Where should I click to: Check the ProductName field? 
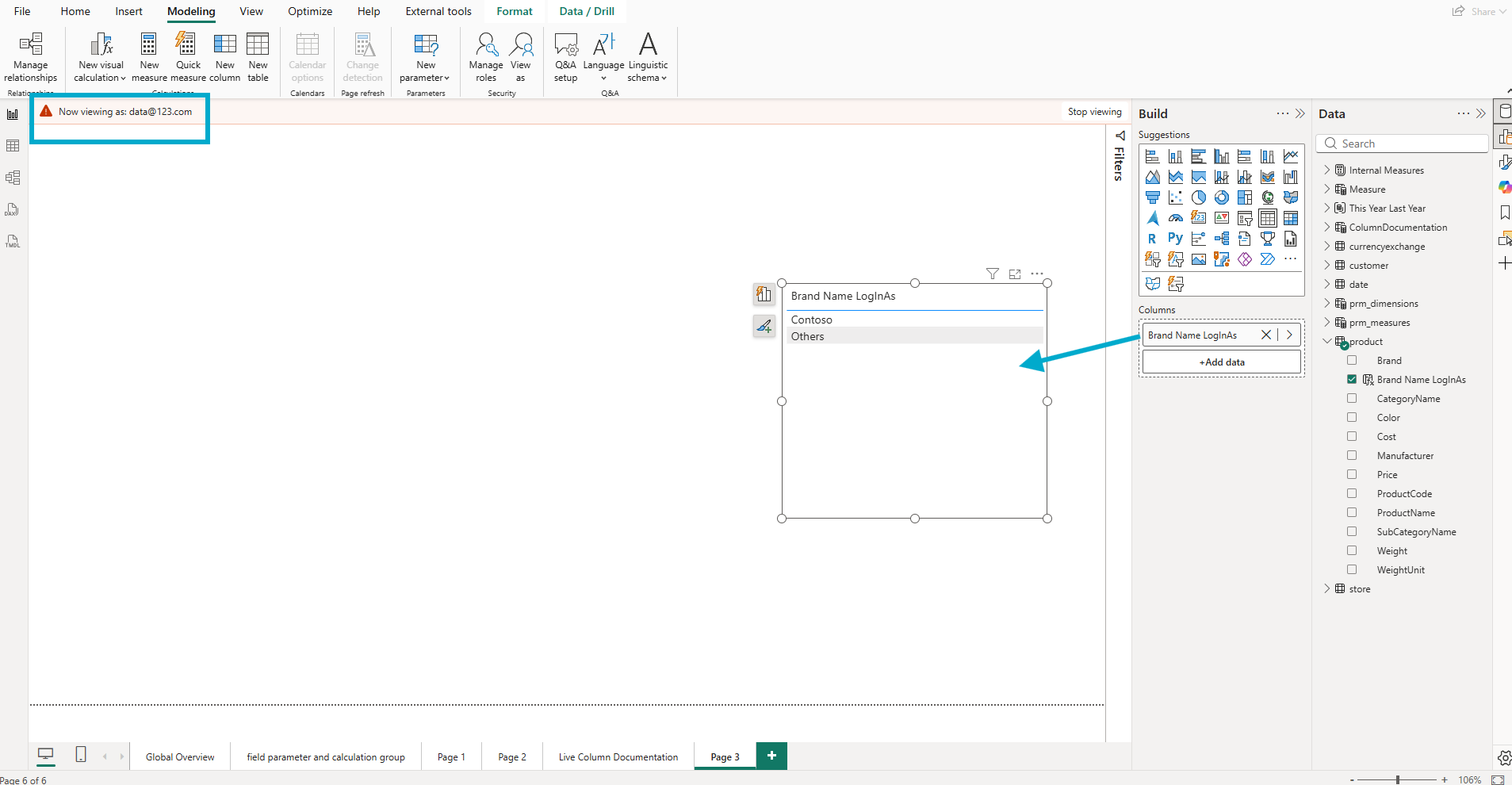coord(1352,513)
